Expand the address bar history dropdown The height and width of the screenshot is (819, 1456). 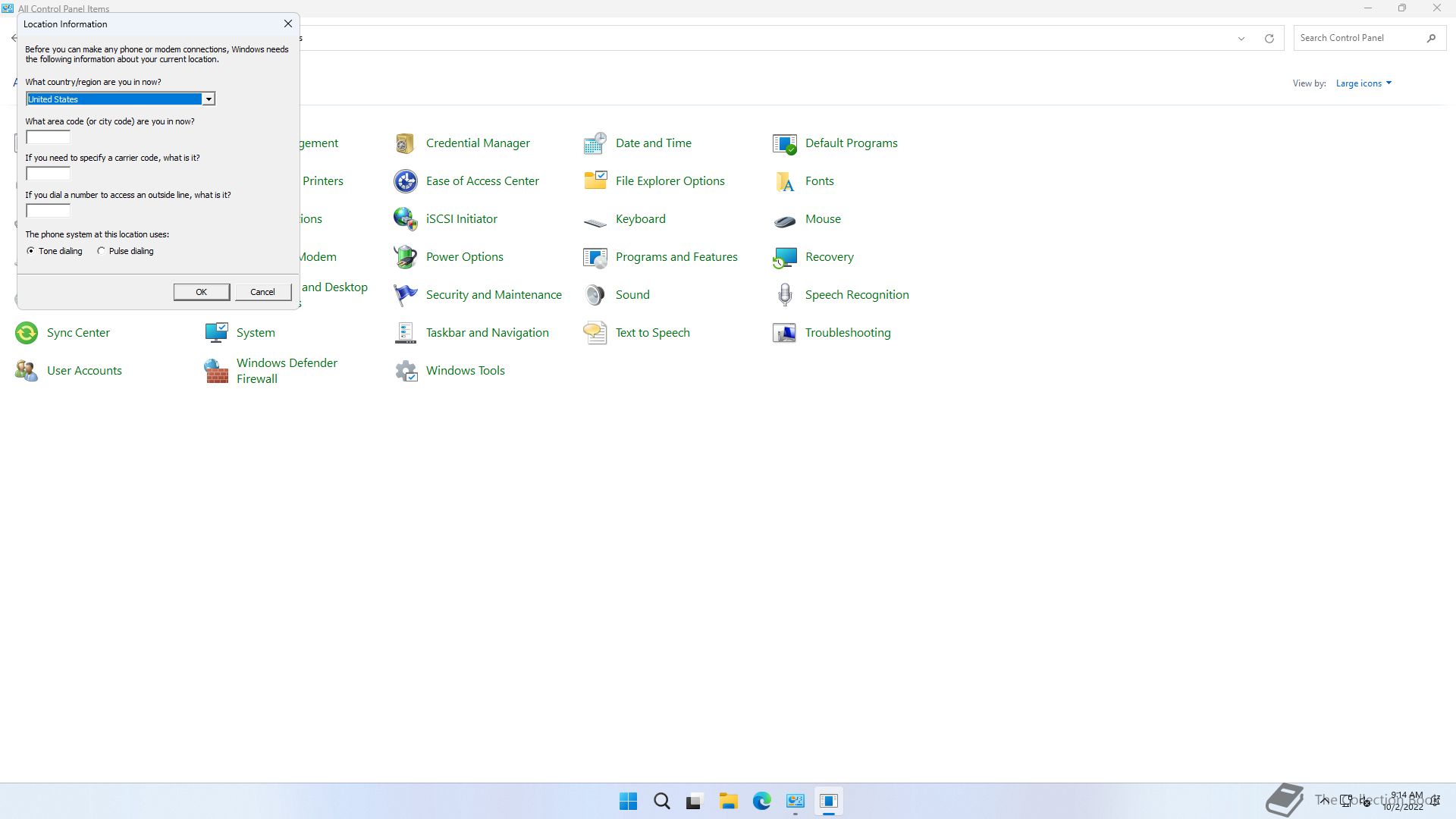point(1241,39)
